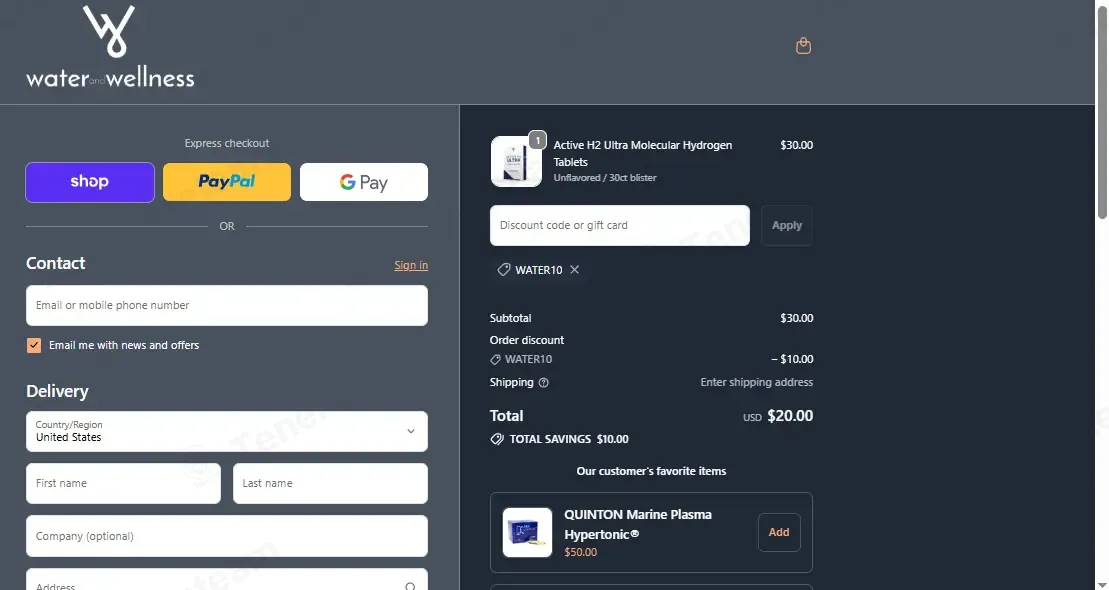
Task: Click the Our customer's favorite items heading
Action: 651,471
